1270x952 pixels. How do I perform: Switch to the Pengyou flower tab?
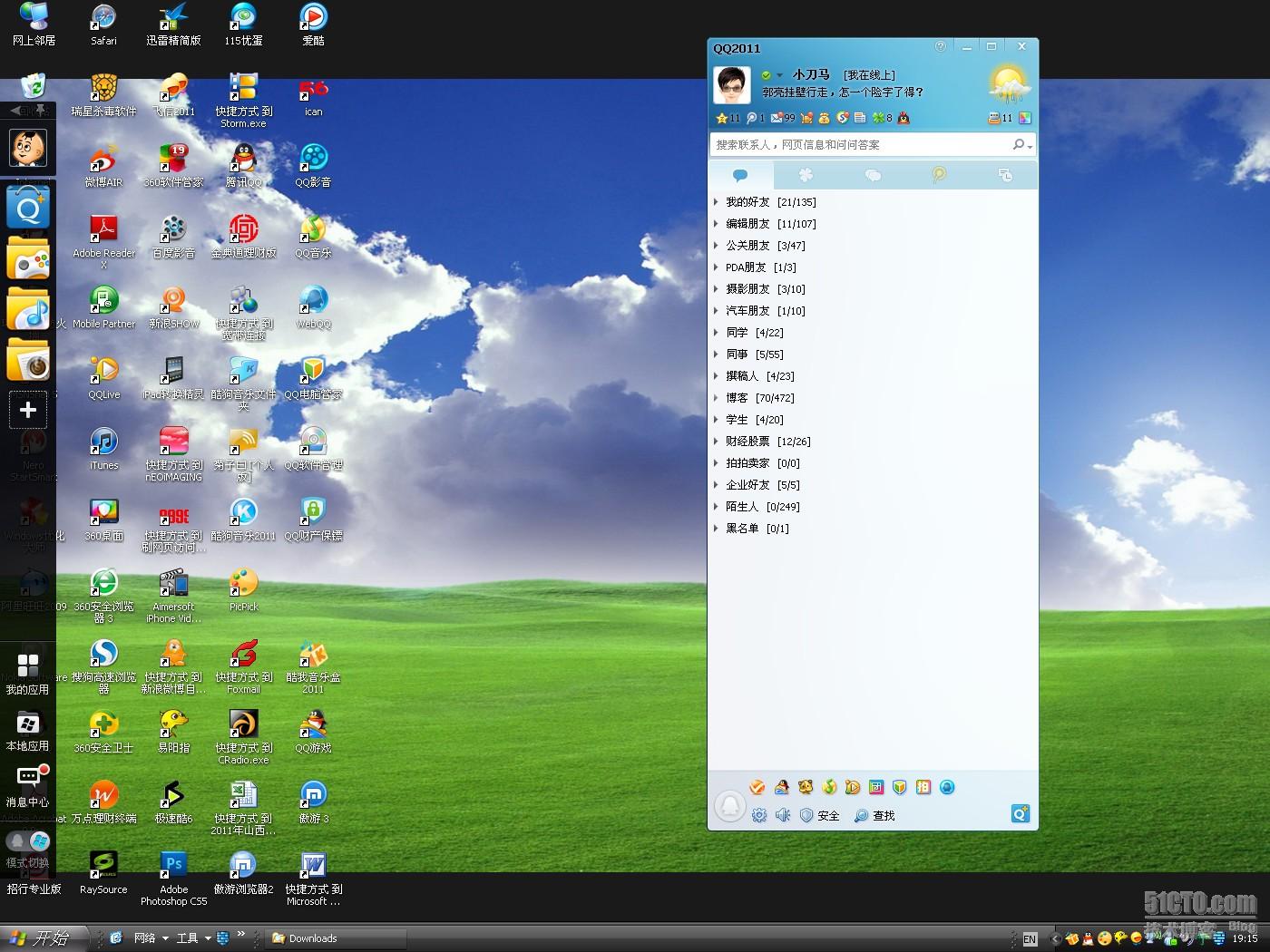pyautogui.click(x=806, y=175)
